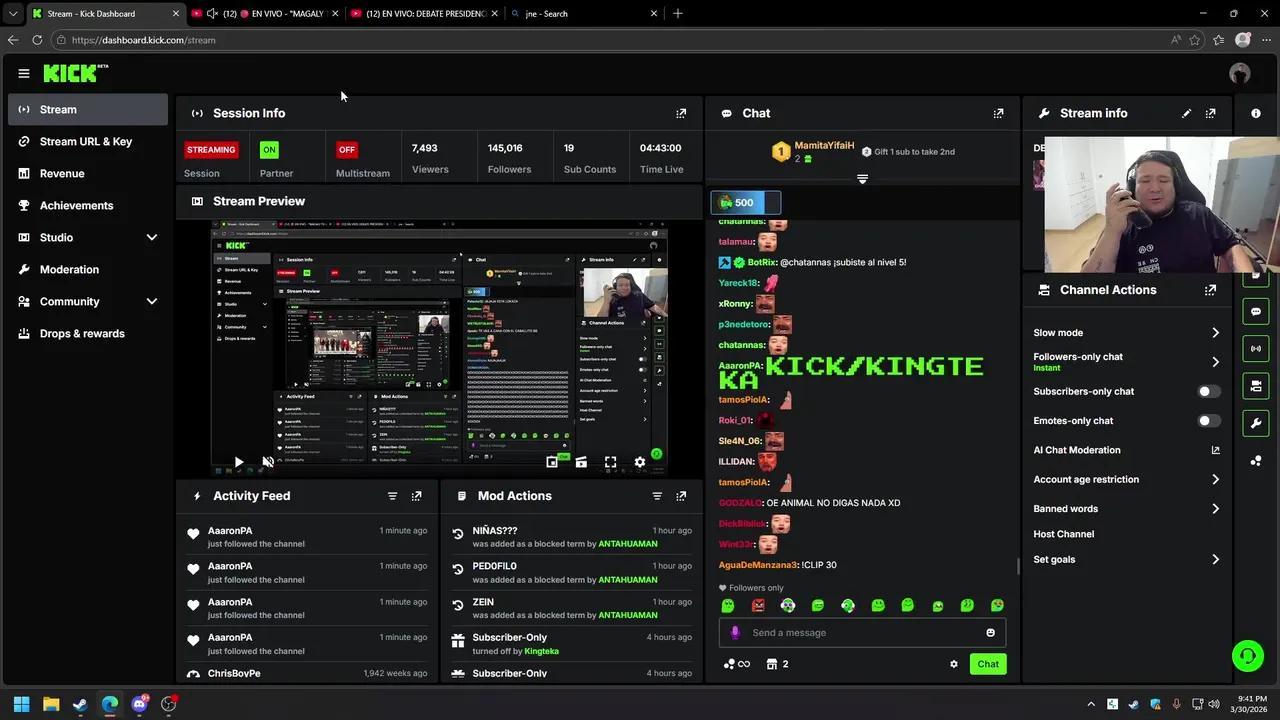The height and width of the screenshot is (720, 1280).
Task: Toggle the Partner ON indicator
Action: click(x=269, y=150)
